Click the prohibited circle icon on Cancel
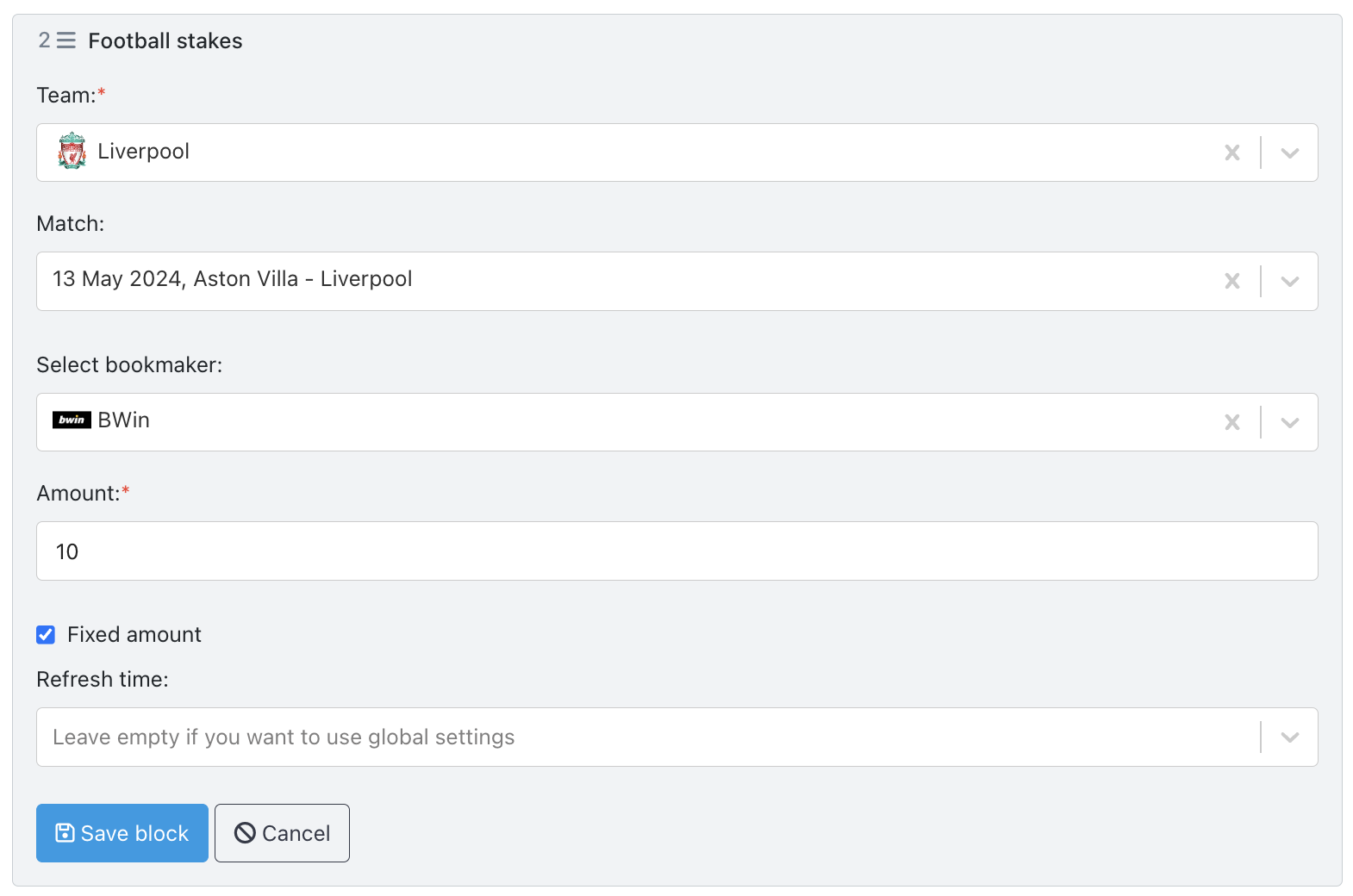This screenshot has height=896, width=1353. click(245, 832)
